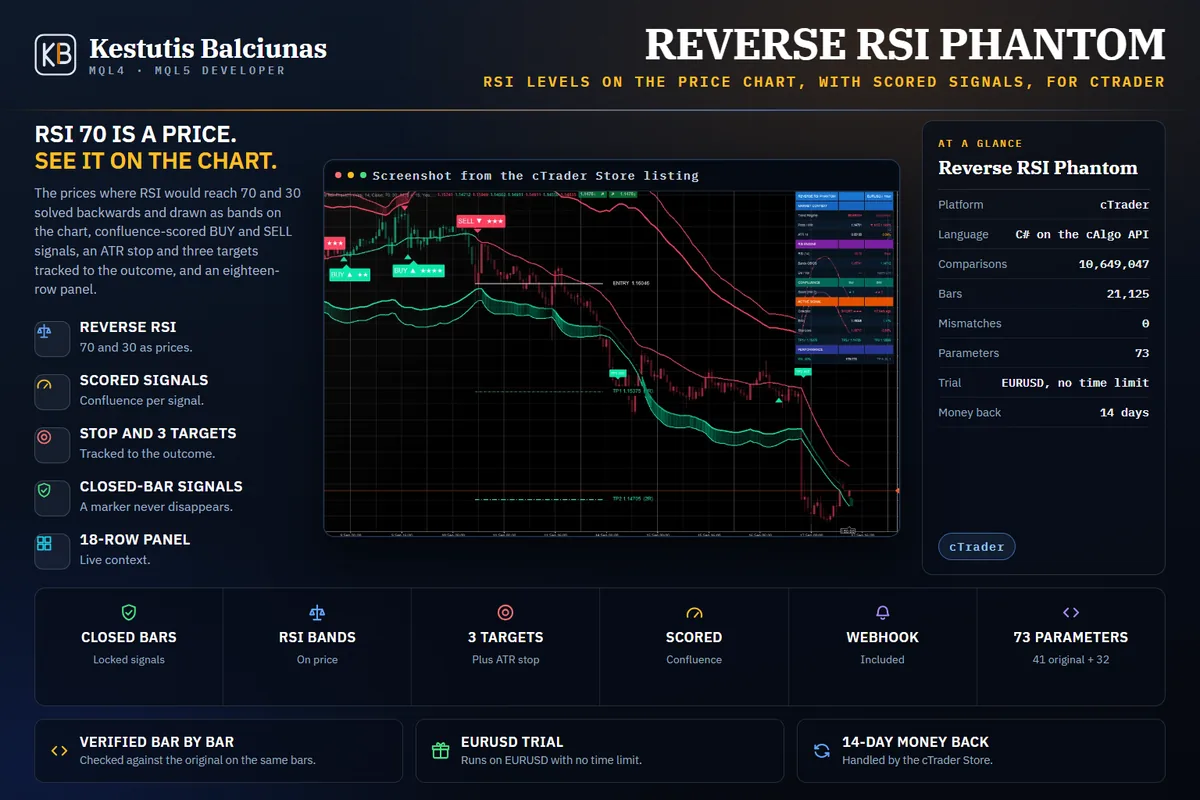The image size is (1200, 800).
Task: Click the scales icon above RSI BANDS
Action: pos(317,612)
